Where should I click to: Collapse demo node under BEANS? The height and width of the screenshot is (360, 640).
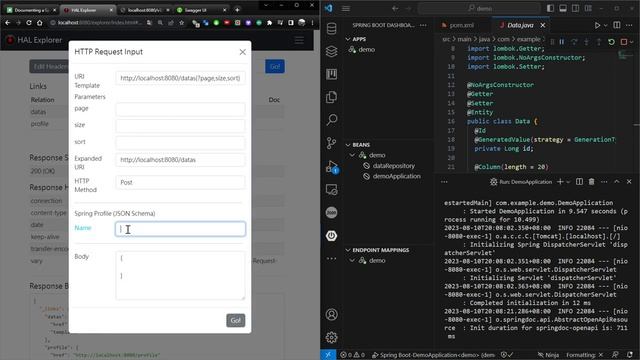click(352, 155)
